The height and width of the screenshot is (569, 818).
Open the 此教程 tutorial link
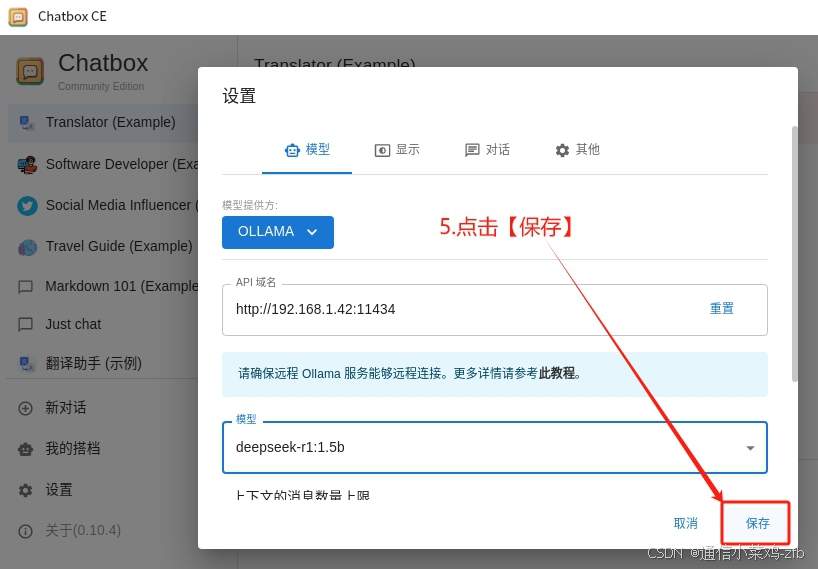tap(557, 373)
